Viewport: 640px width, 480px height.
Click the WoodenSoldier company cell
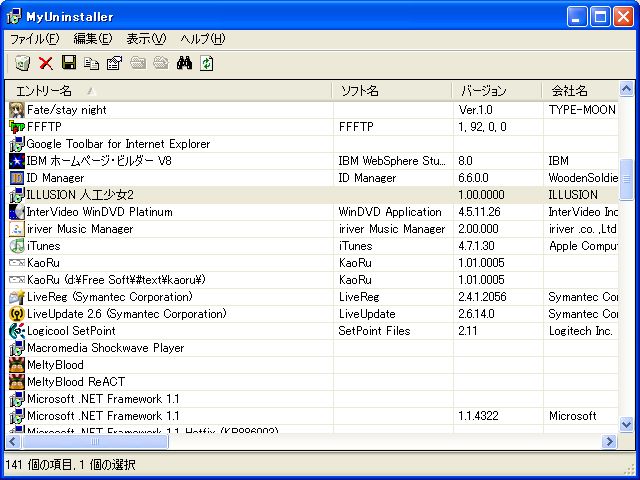[583, 178]
